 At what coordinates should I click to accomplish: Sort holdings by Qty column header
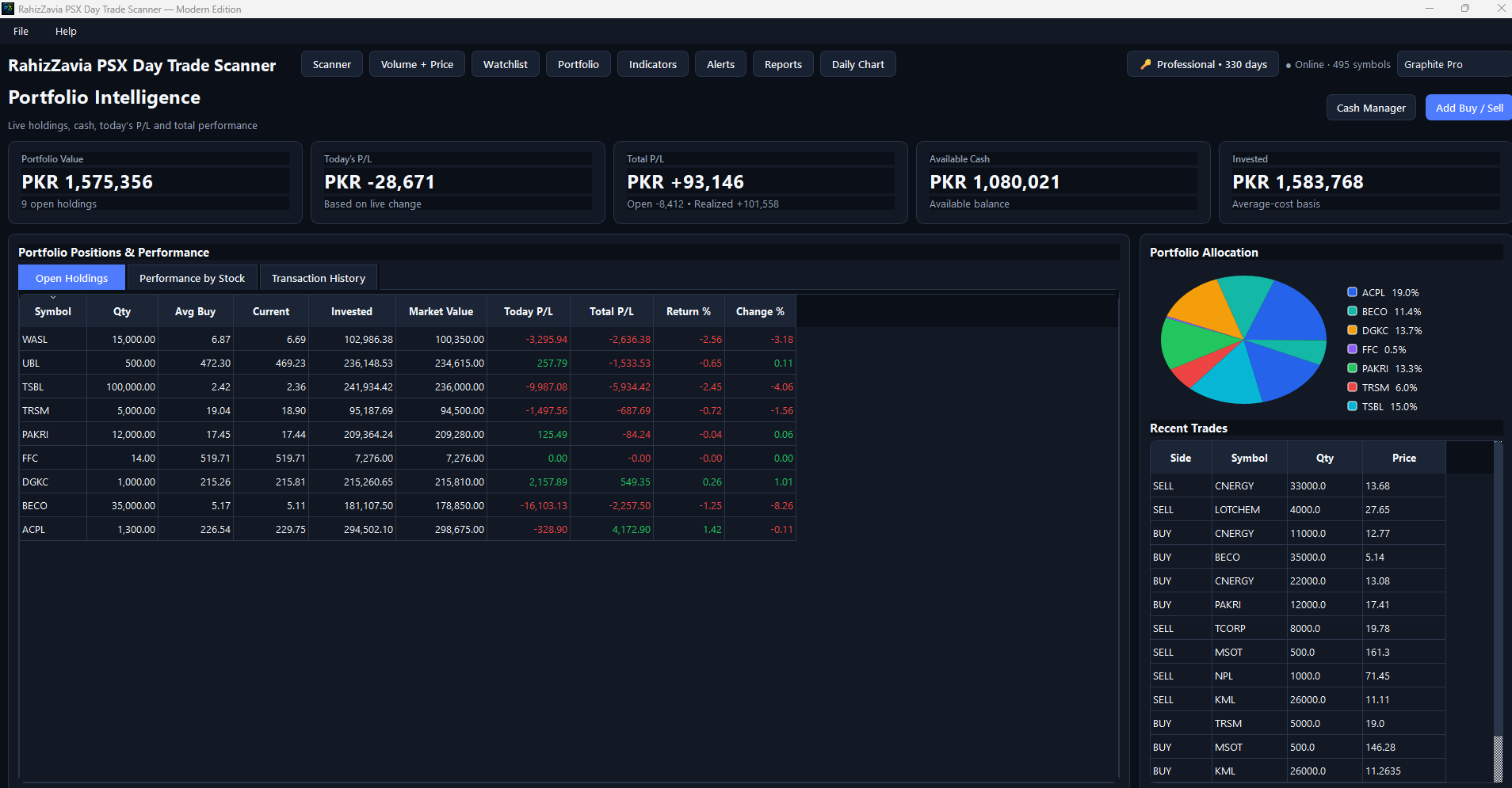[122, 311]
